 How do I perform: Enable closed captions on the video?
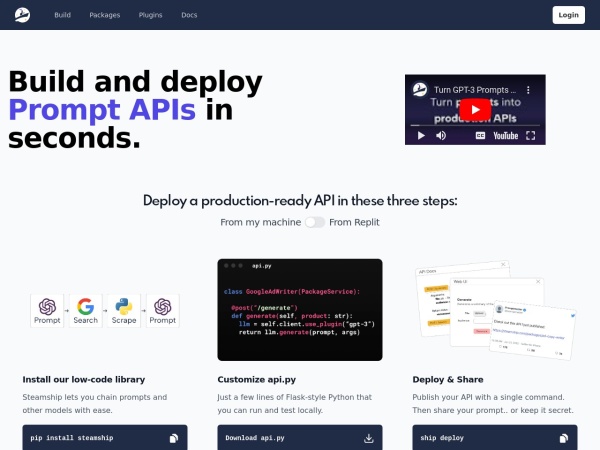point(480,135)
